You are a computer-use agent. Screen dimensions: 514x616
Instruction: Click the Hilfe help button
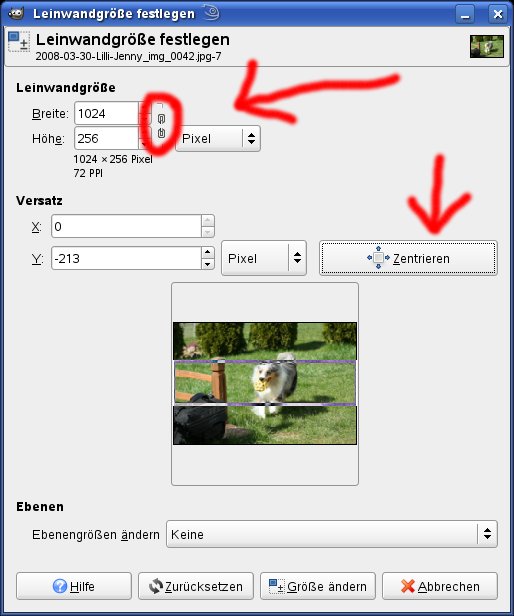point(74,586)
